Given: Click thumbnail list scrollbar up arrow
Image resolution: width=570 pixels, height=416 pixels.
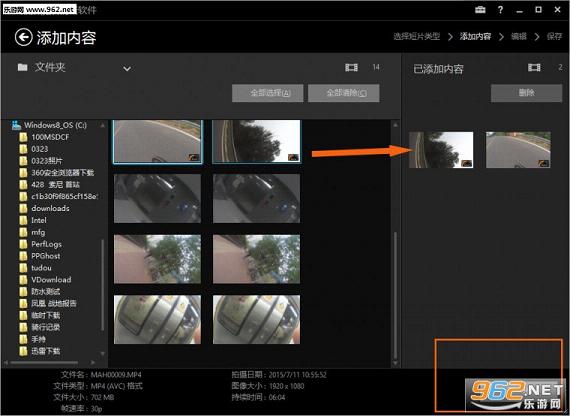Looking at the screenshot, I should (x=395, y=125).
